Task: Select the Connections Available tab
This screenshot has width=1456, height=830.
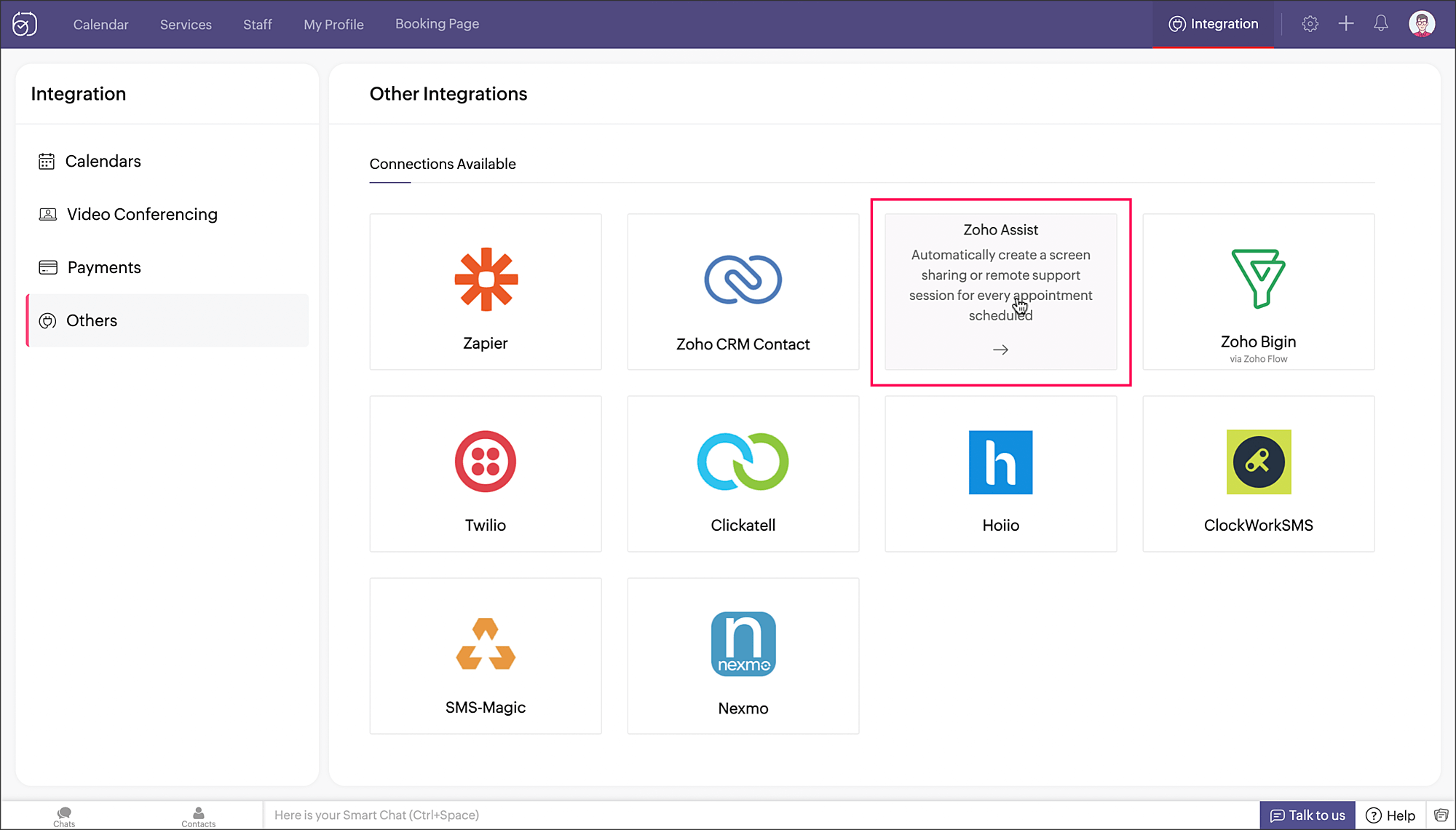Action: (442, 165)
